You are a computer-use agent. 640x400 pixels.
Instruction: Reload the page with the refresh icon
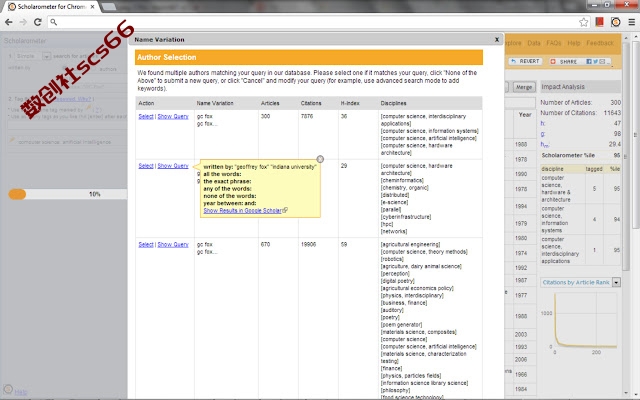point(38,22)
